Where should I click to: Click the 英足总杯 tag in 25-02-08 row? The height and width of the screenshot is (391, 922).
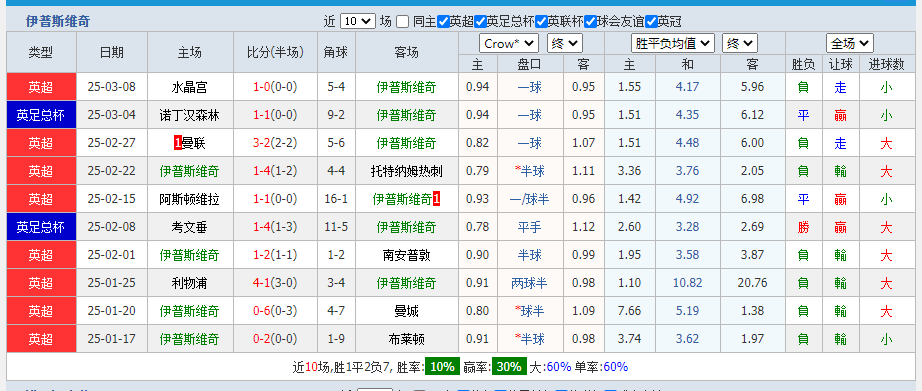[41, 227]
